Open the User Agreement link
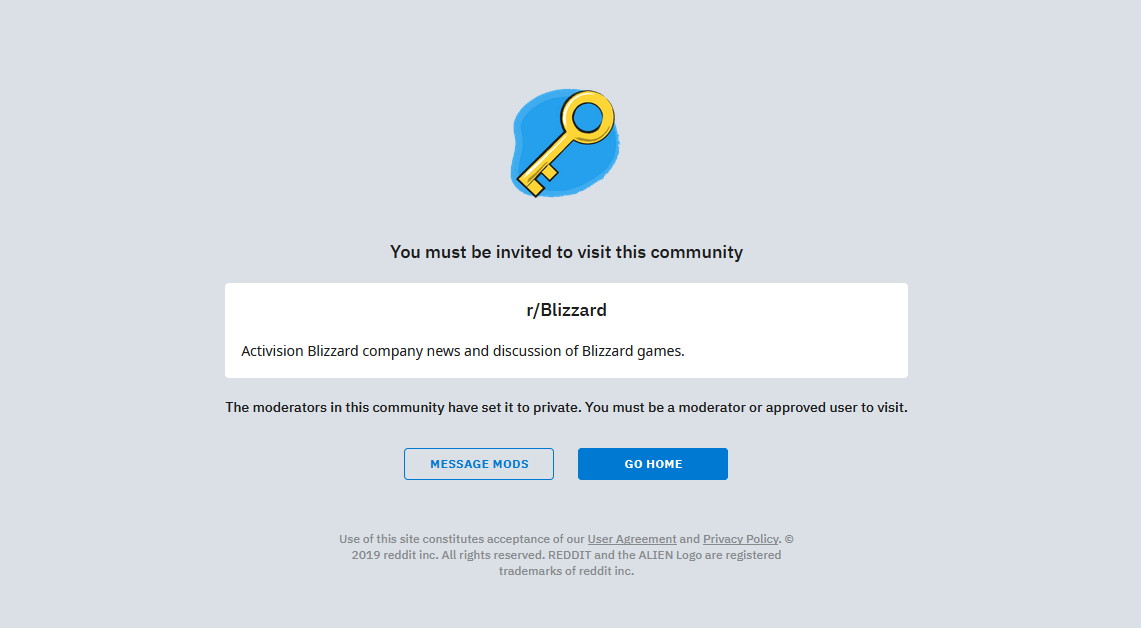Screen dimensions: 1141x628 632,538
